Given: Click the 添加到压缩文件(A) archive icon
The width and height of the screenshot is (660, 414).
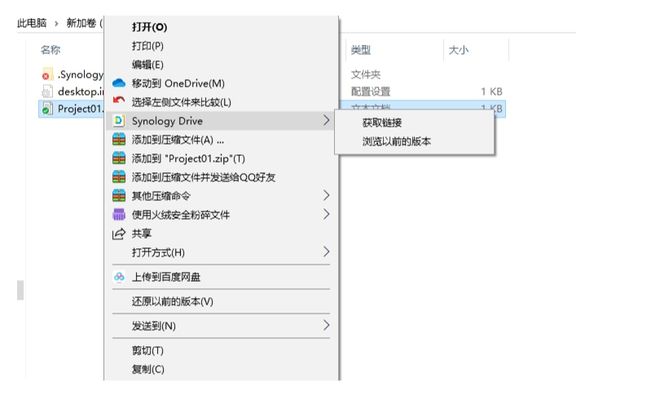Looking at the screenshot, I should (x=119, y=140).
